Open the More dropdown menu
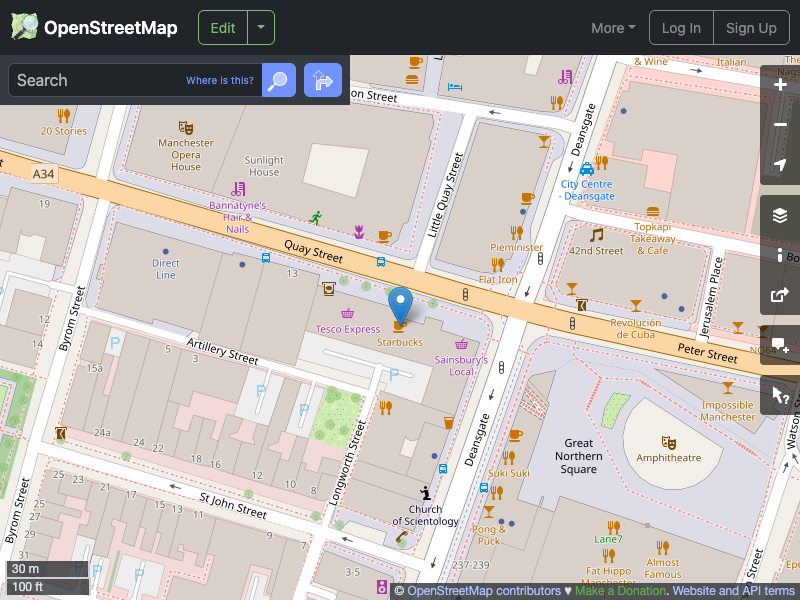800x600 pixels. [612, 28]
